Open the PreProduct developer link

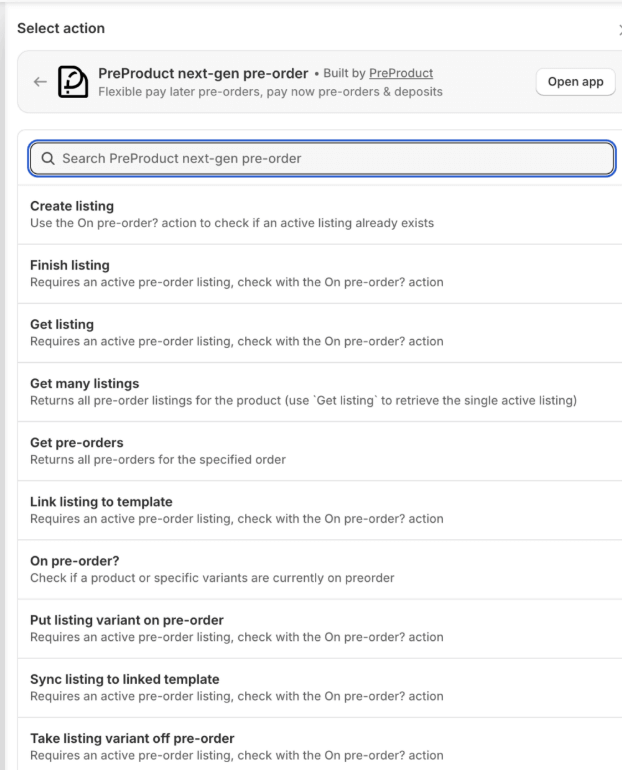pos(401,74)
